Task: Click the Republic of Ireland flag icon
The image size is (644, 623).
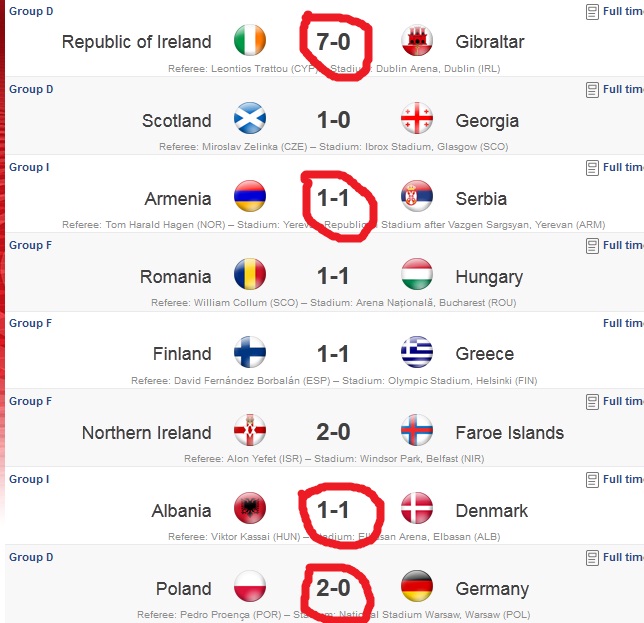Action: pos(249,42)
